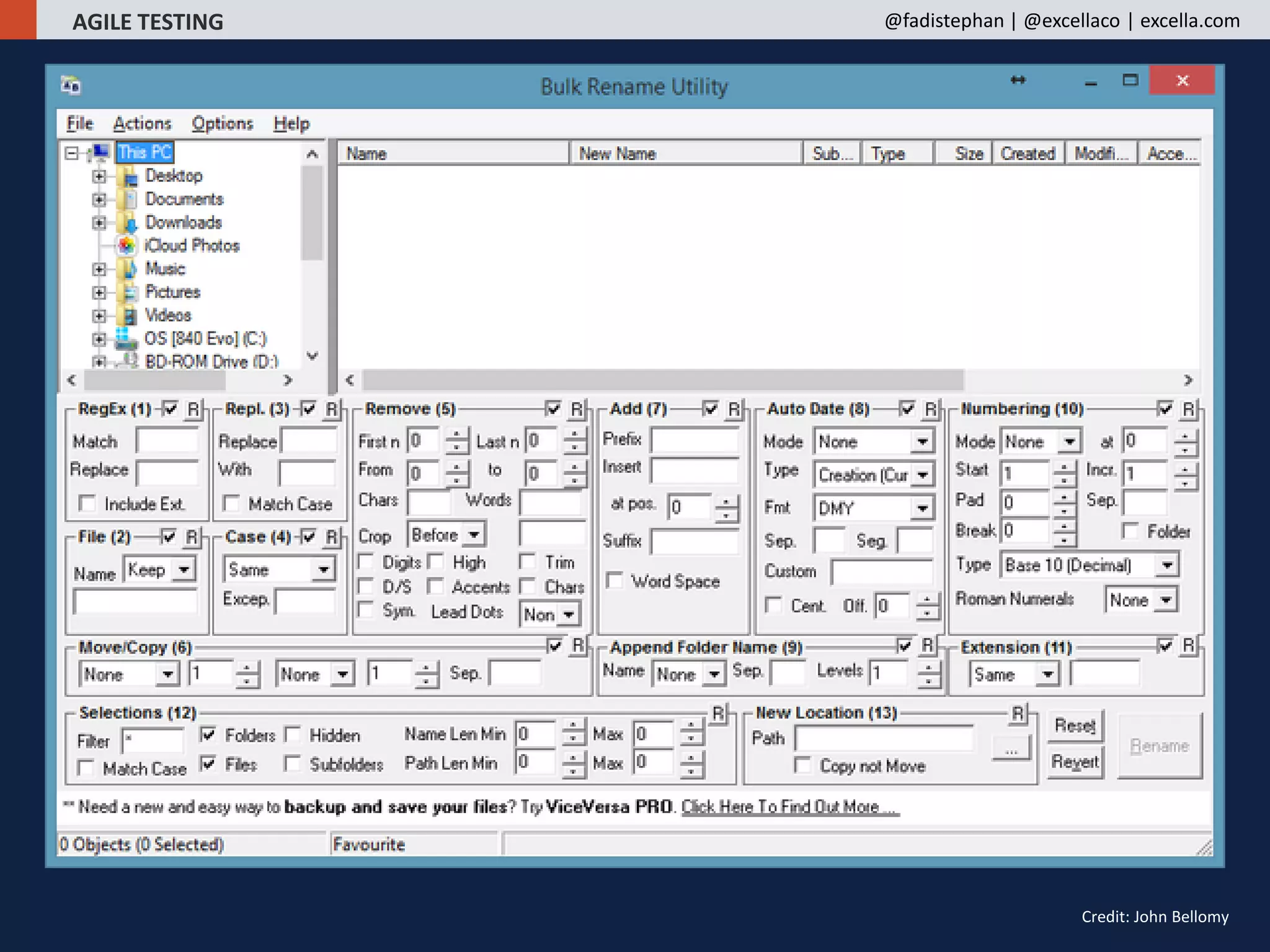This screenshot has height=952, width=1270.
Task: Click the Bulk Rename Utility title bar icon
Action: point(71,85)
